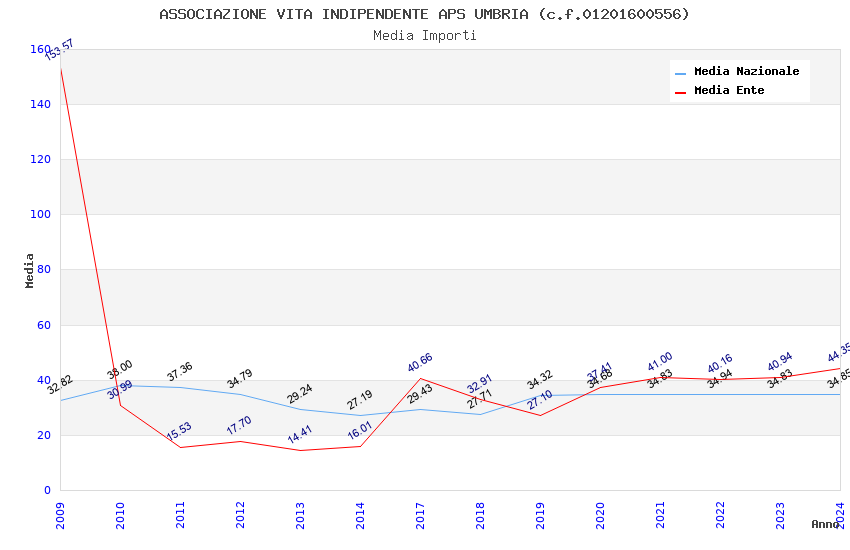Viewport: 850px width, 550px height.
Task: Click the 32.91 data label
Action: (x=480, y=384)
